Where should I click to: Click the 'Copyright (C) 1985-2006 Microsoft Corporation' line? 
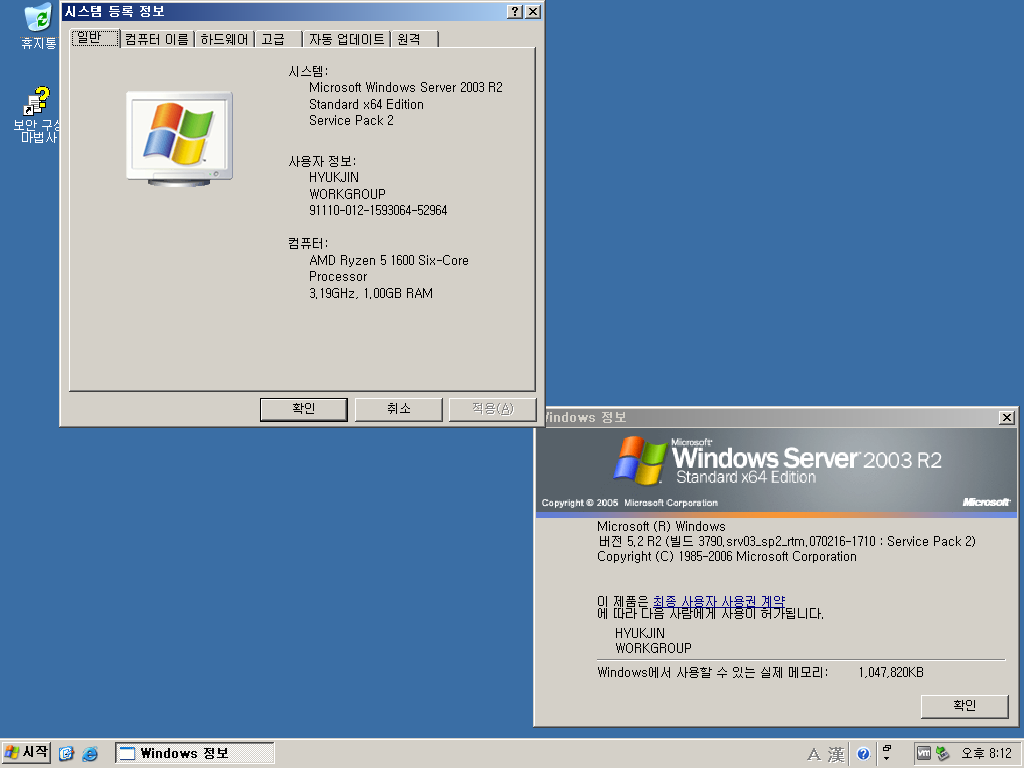727,556
